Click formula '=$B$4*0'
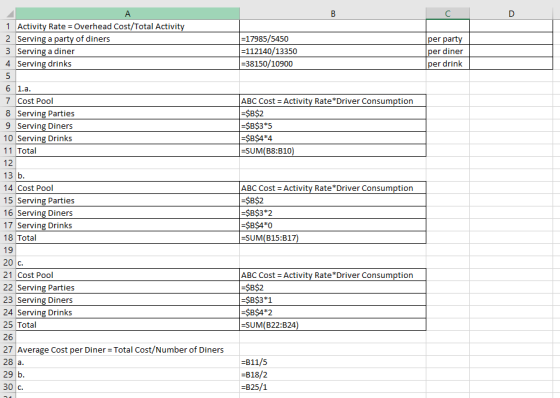560x398 pixels. [x=332, y=225]
